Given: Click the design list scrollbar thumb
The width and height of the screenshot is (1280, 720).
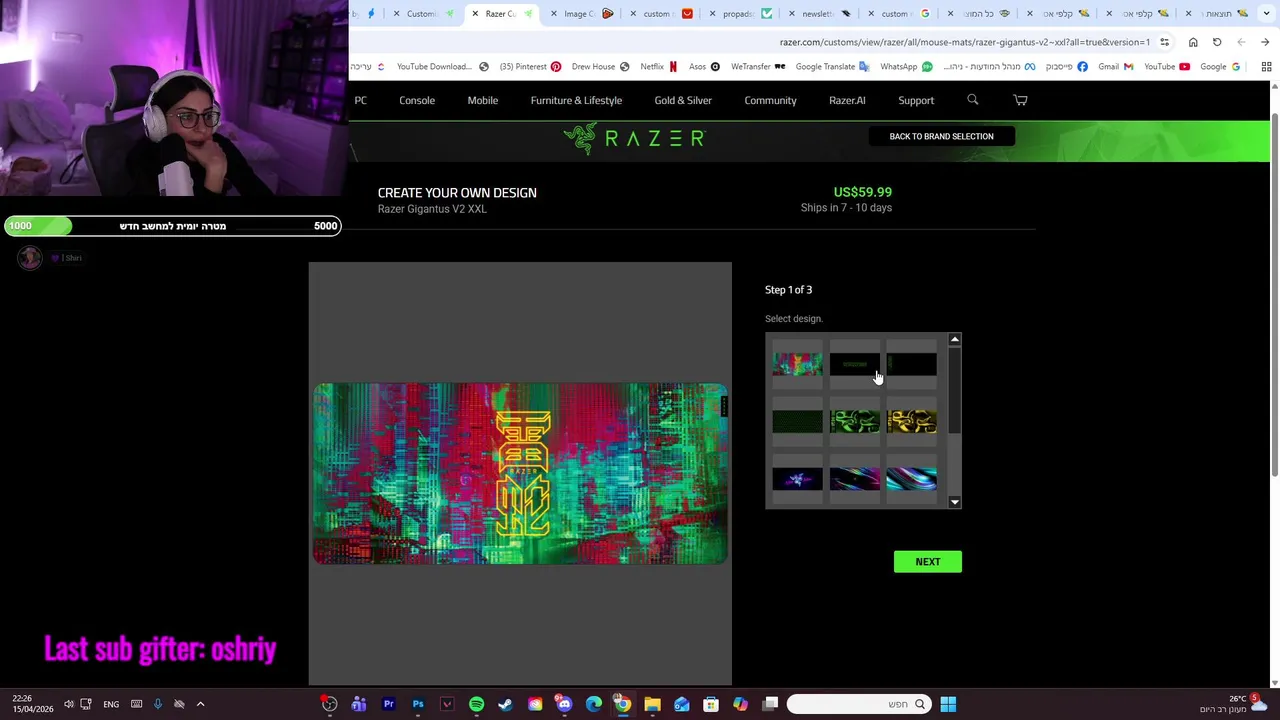Looking at the screenshot, I should pyautogui.click(x=955, y=390).
